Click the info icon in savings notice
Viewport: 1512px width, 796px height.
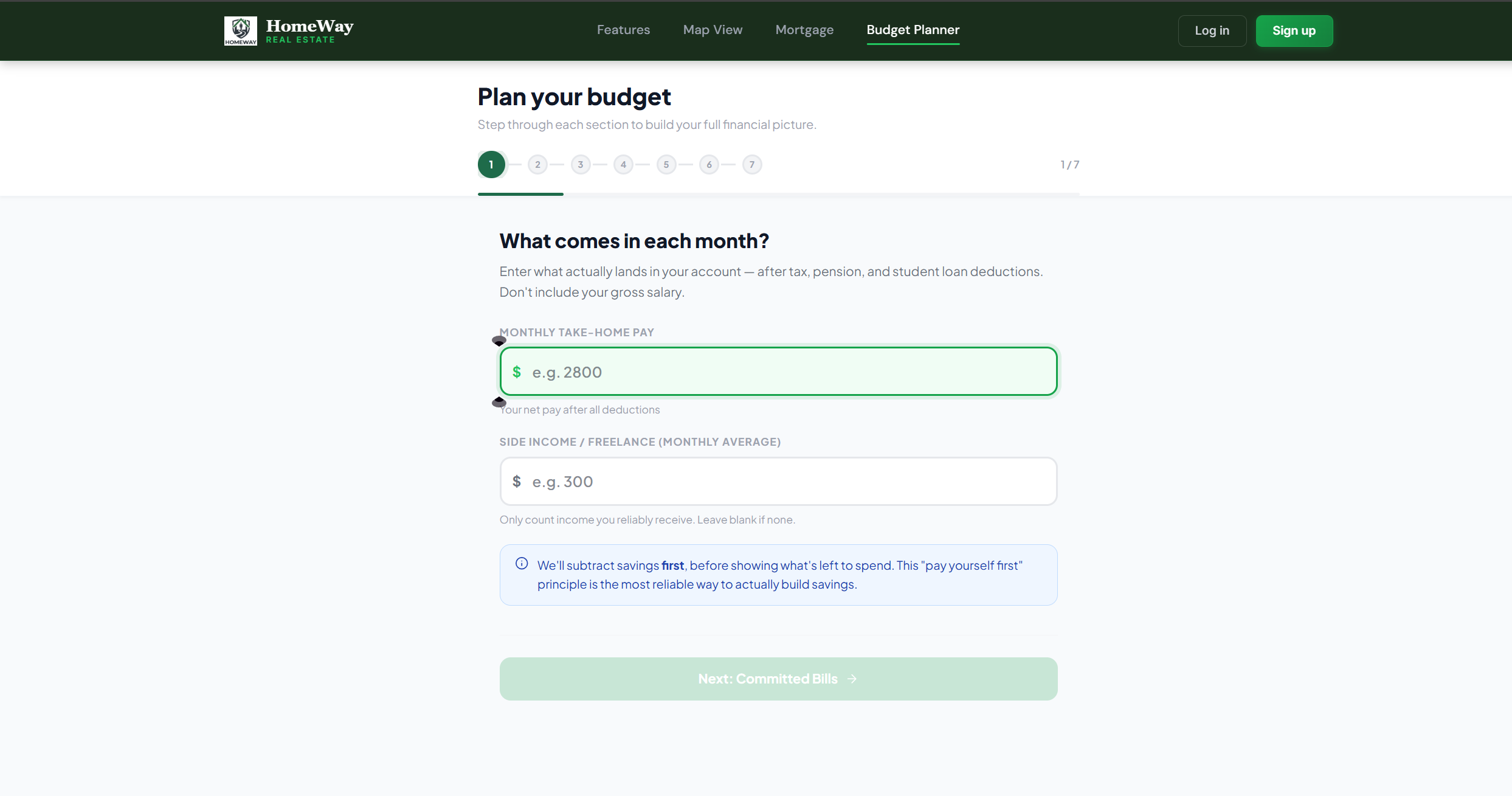522,564
